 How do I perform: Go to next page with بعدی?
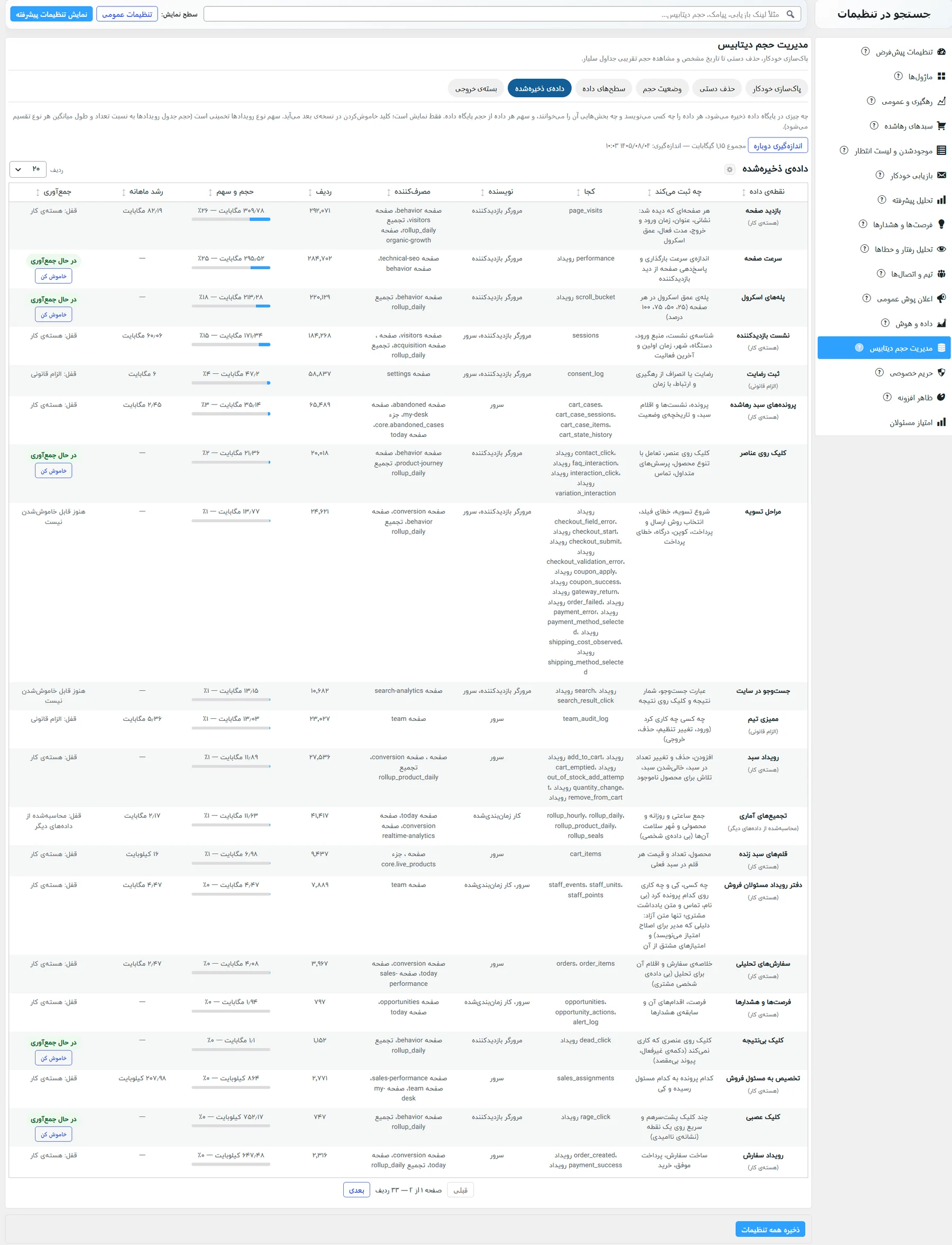tap(356, 1190)
